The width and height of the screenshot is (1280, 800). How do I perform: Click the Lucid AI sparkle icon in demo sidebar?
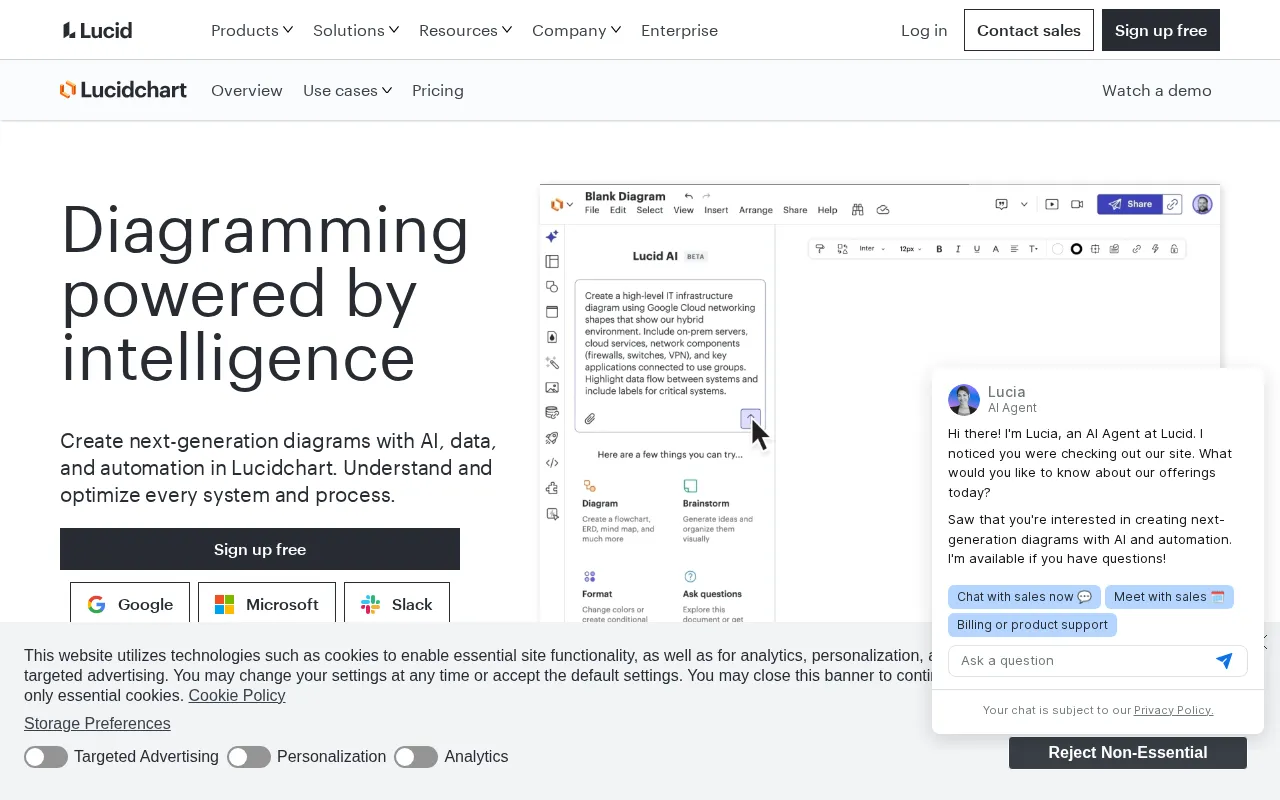(552, 237)
